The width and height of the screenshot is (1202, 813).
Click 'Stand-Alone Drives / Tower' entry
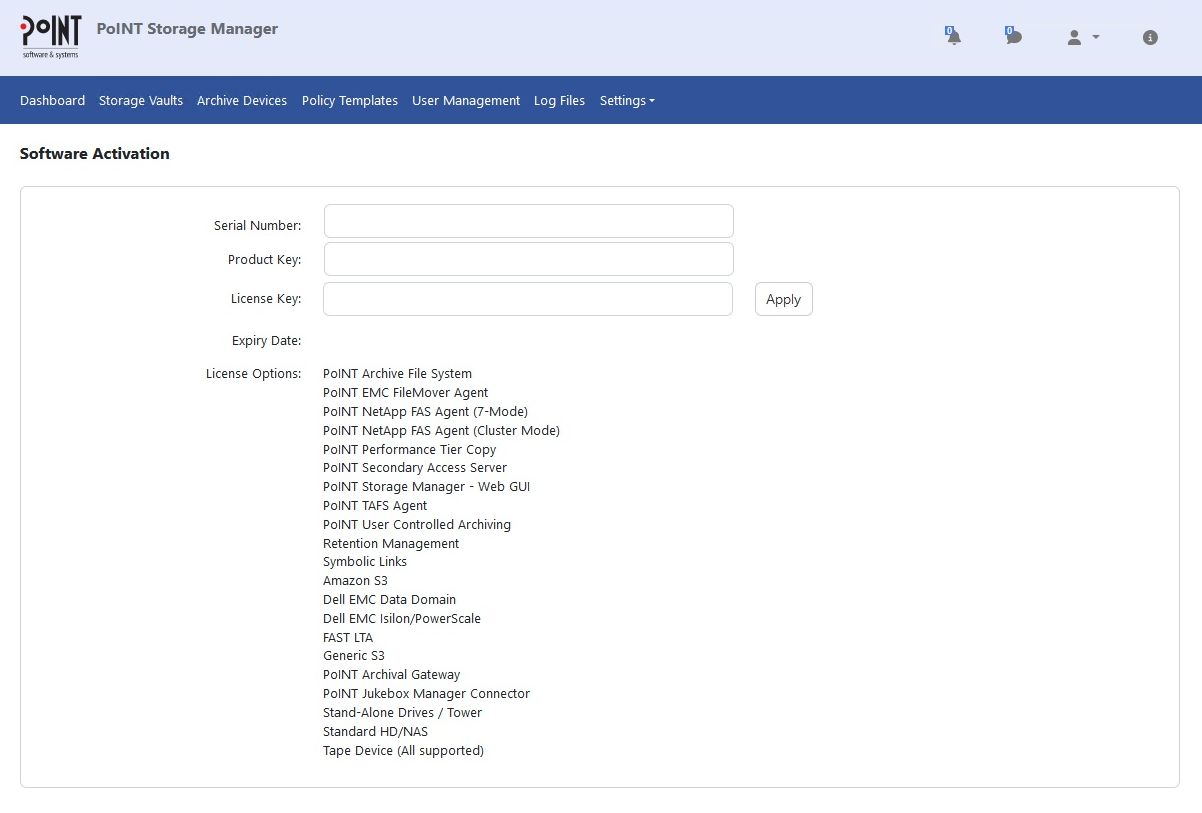point(402,713)
